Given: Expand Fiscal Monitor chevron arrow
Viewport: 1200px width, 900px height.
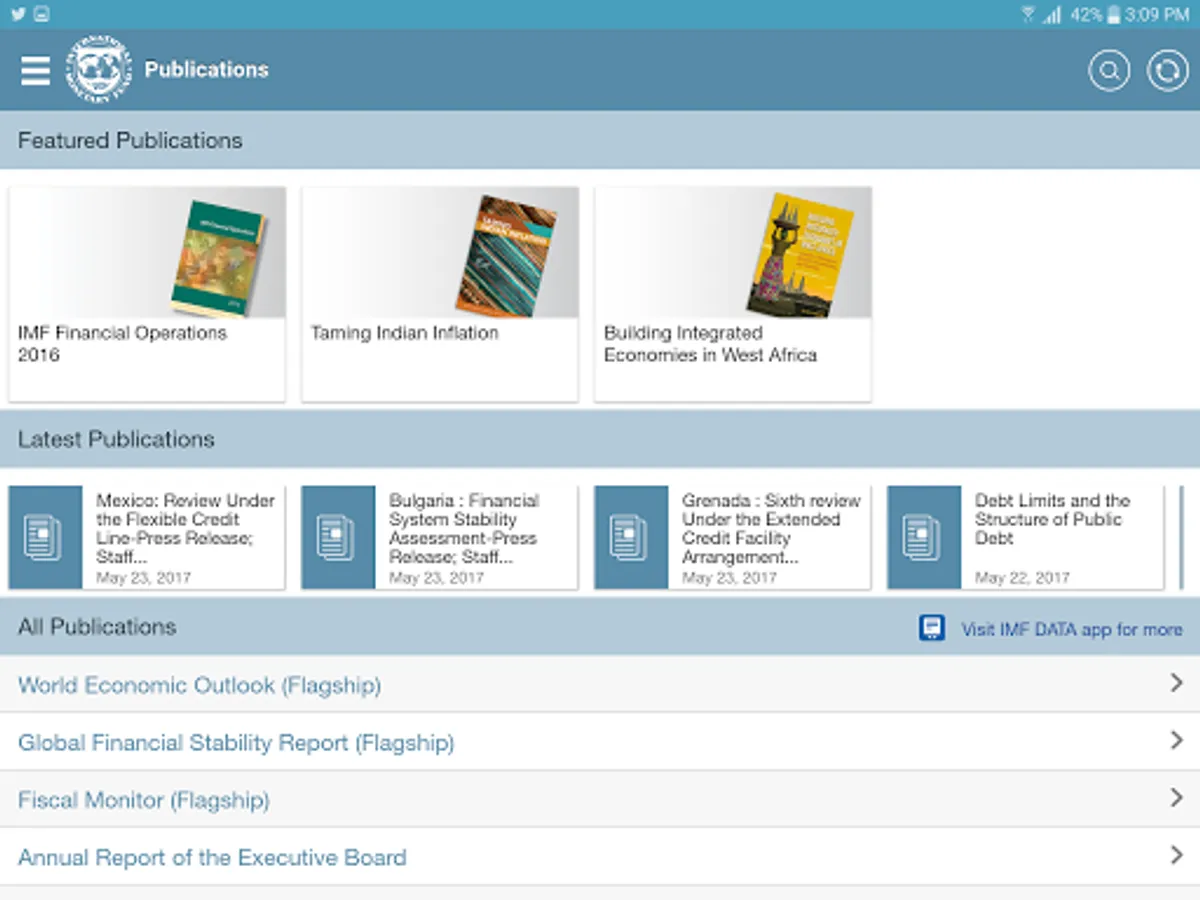Looking at the screenshot, I should tap(1176, 798).
